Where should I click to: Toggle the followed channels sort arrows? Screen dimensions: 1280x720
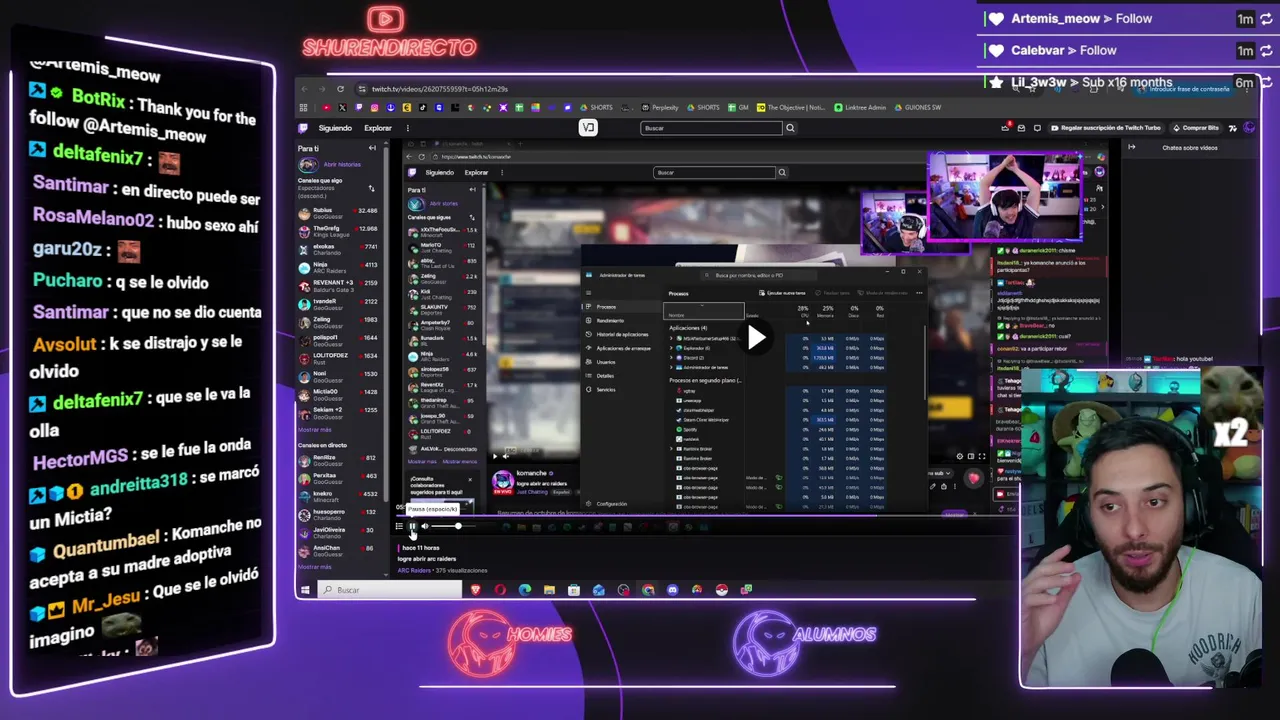point(372,188)
